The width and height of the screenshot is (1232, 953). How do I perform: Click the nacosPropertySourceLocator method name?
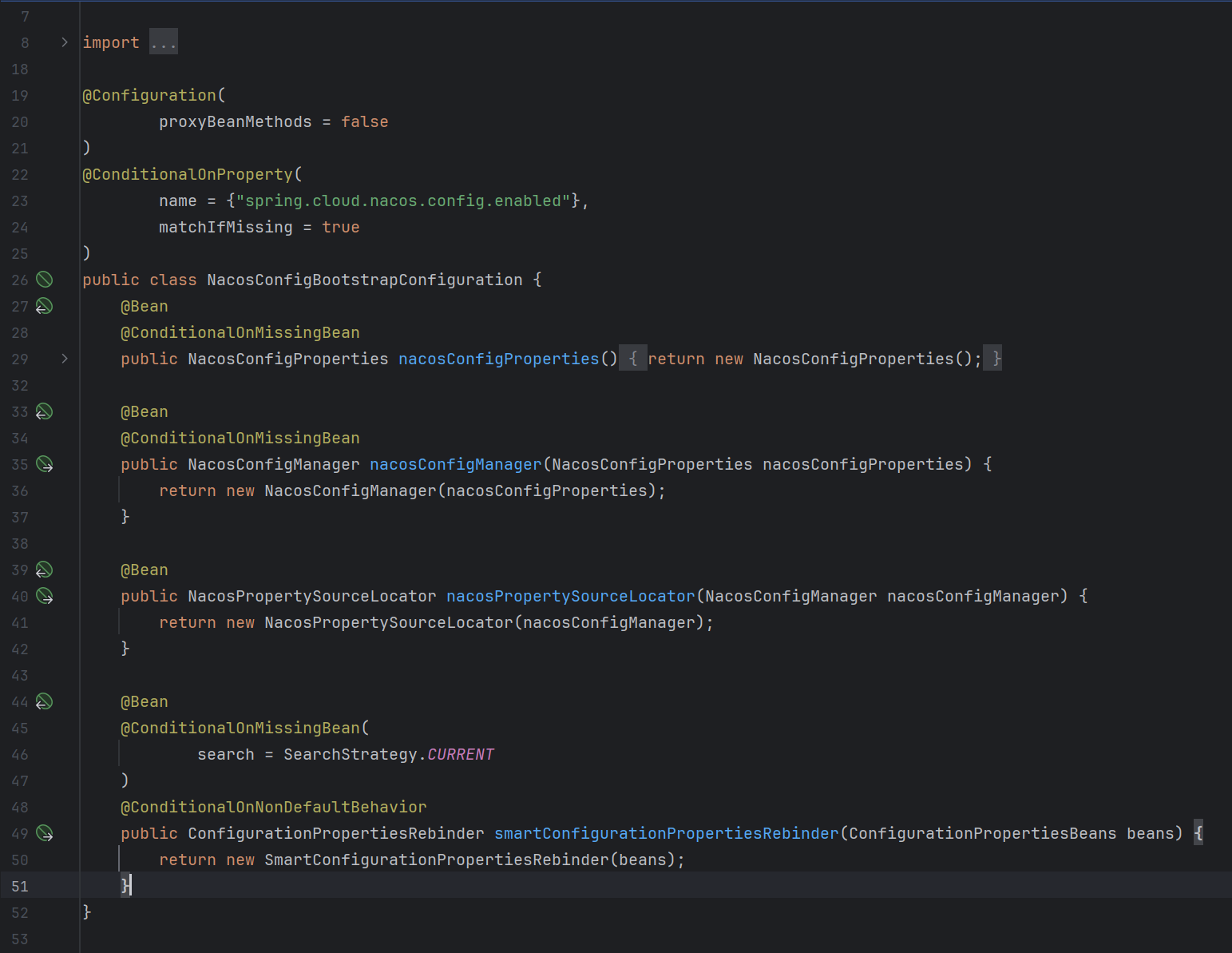coord(570,596)
